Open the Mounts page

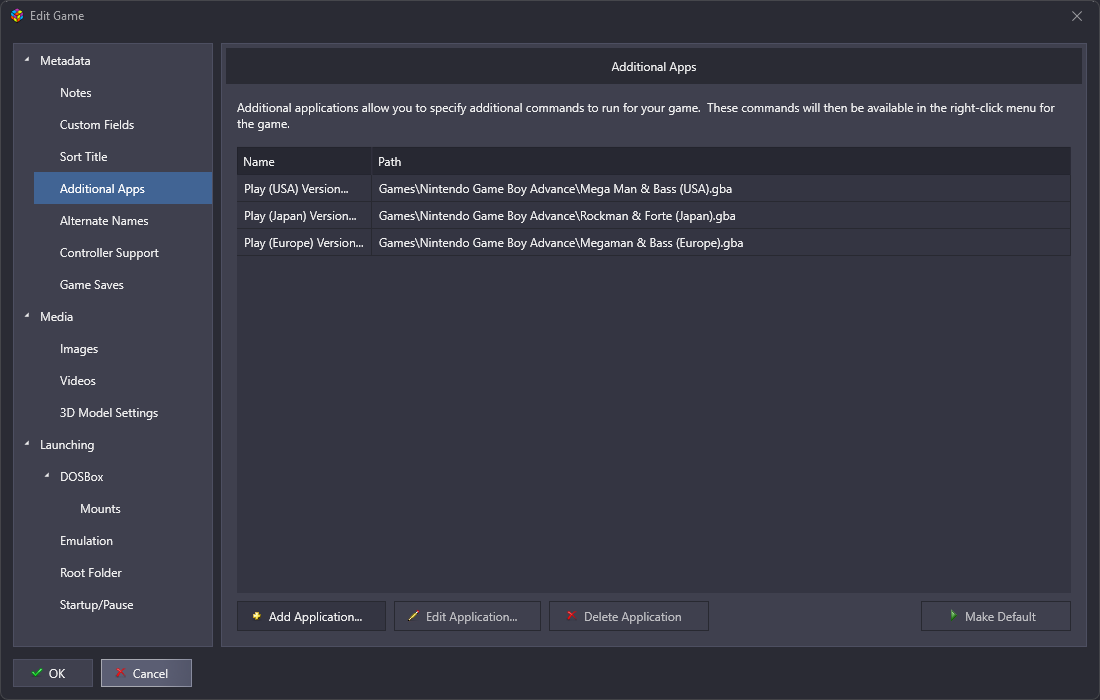[100, 509]
